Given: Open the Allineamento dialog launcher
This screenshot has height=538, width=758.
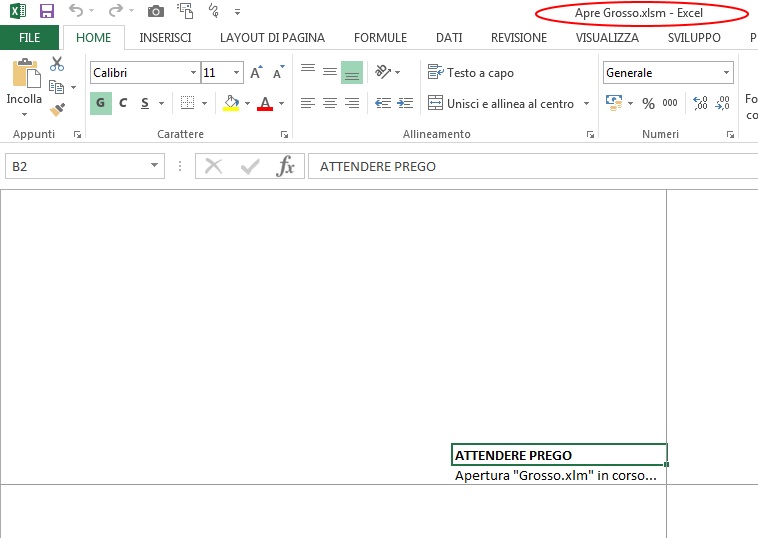Looking at the screenshot, I should [x=590, y=135].
